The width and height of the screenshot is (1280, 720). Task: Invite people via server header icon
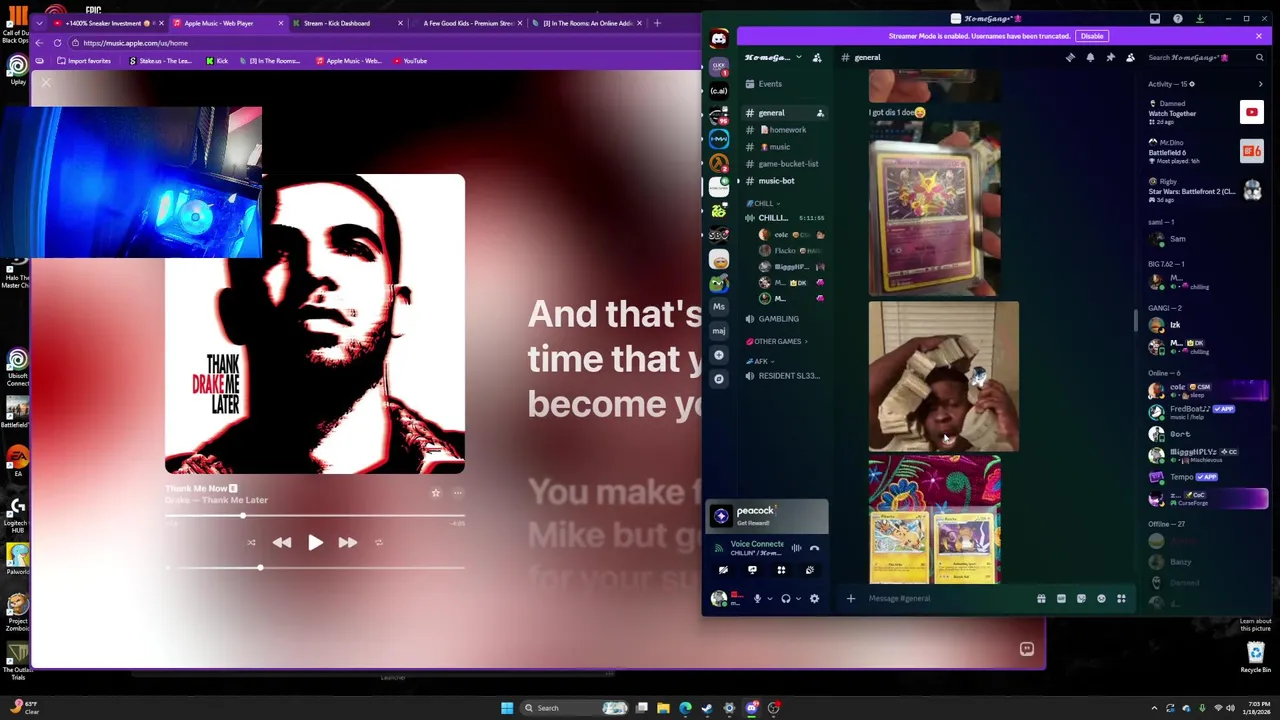[x=817, y=58]
